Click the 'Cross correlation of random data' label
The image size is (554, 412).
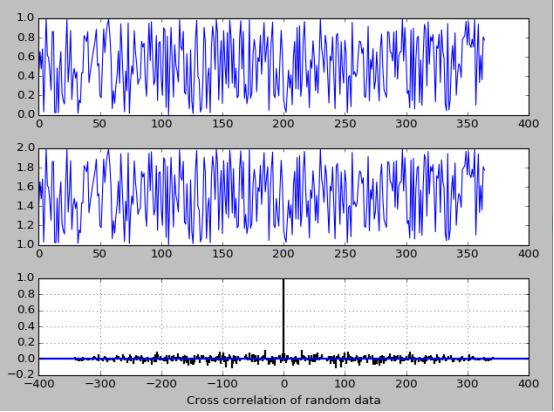[x=283, y=400]
